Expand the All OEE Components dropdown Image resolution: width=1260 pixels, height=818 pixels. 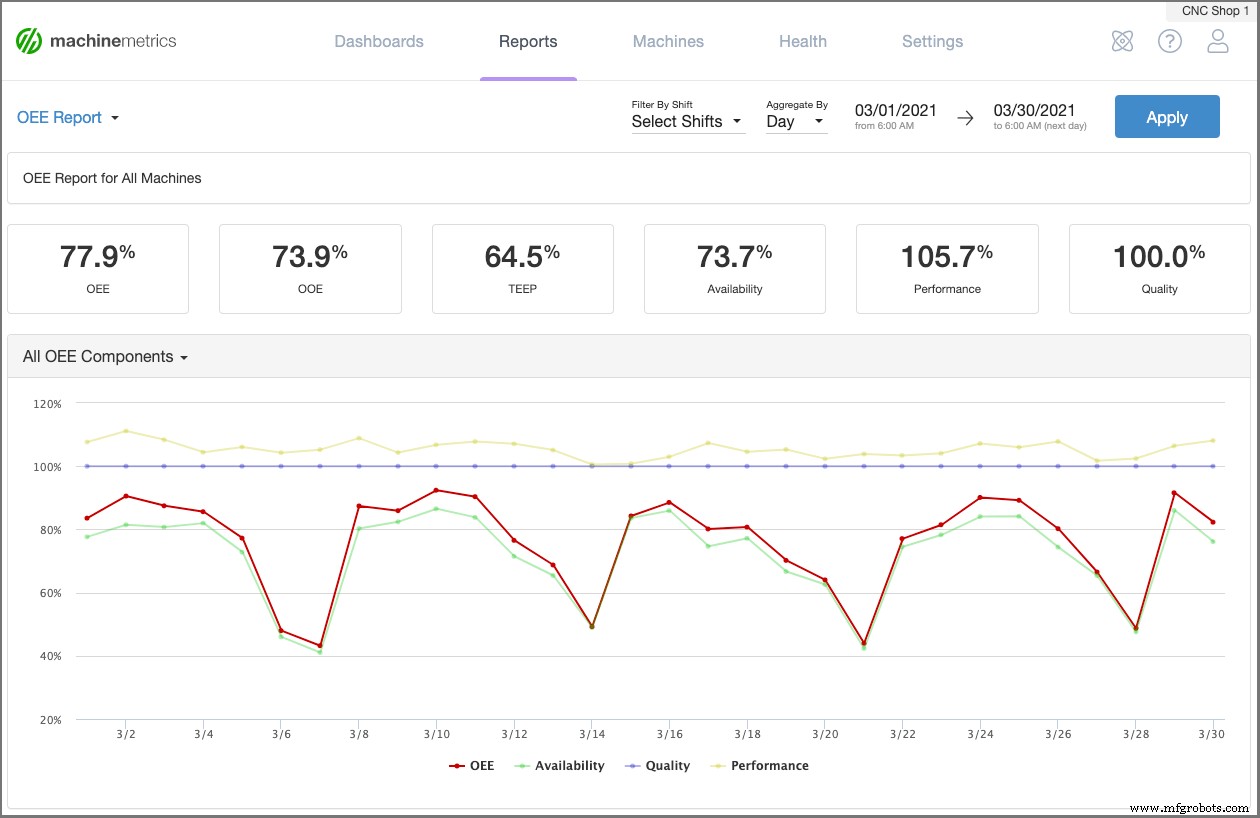tap(104, 356)
